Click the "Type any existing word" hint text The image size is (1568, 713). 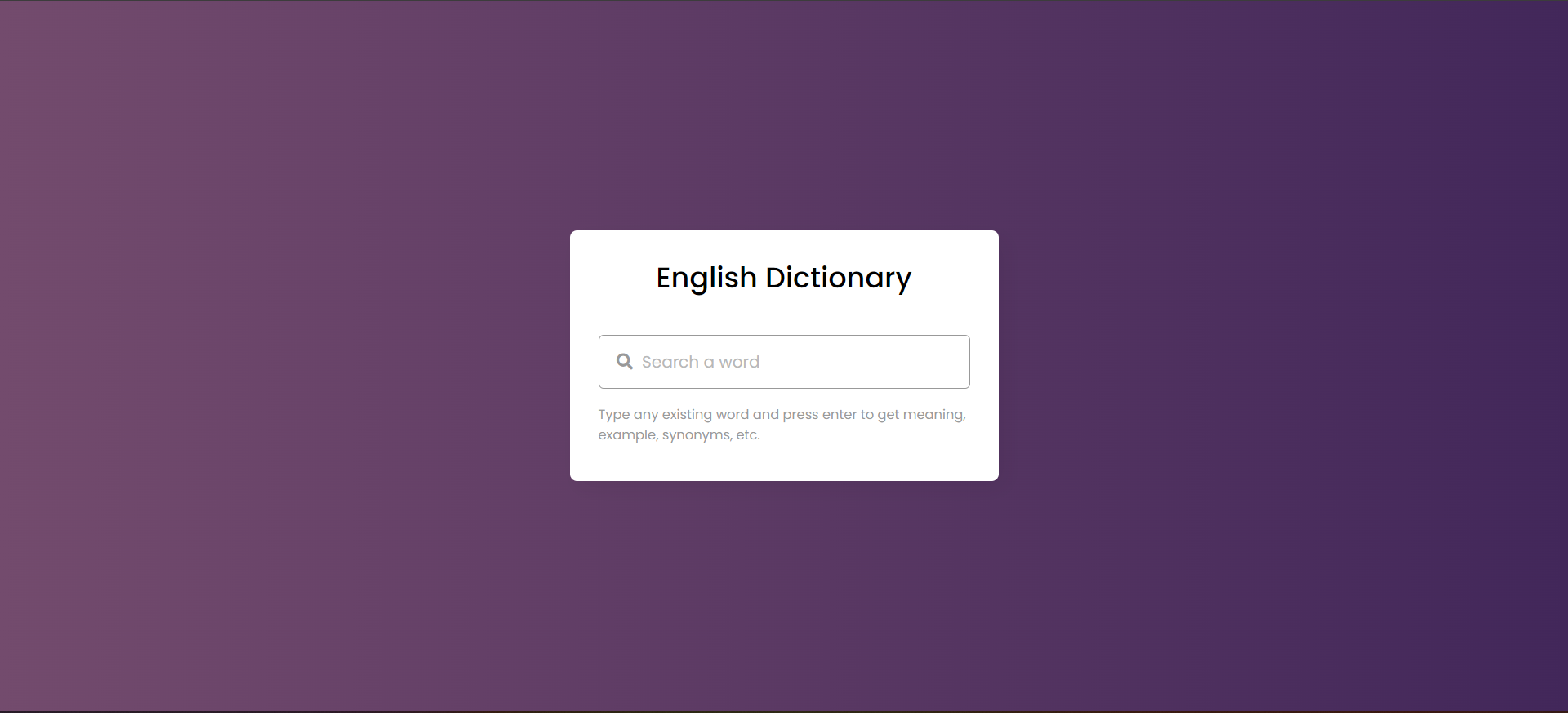[782, 425]
